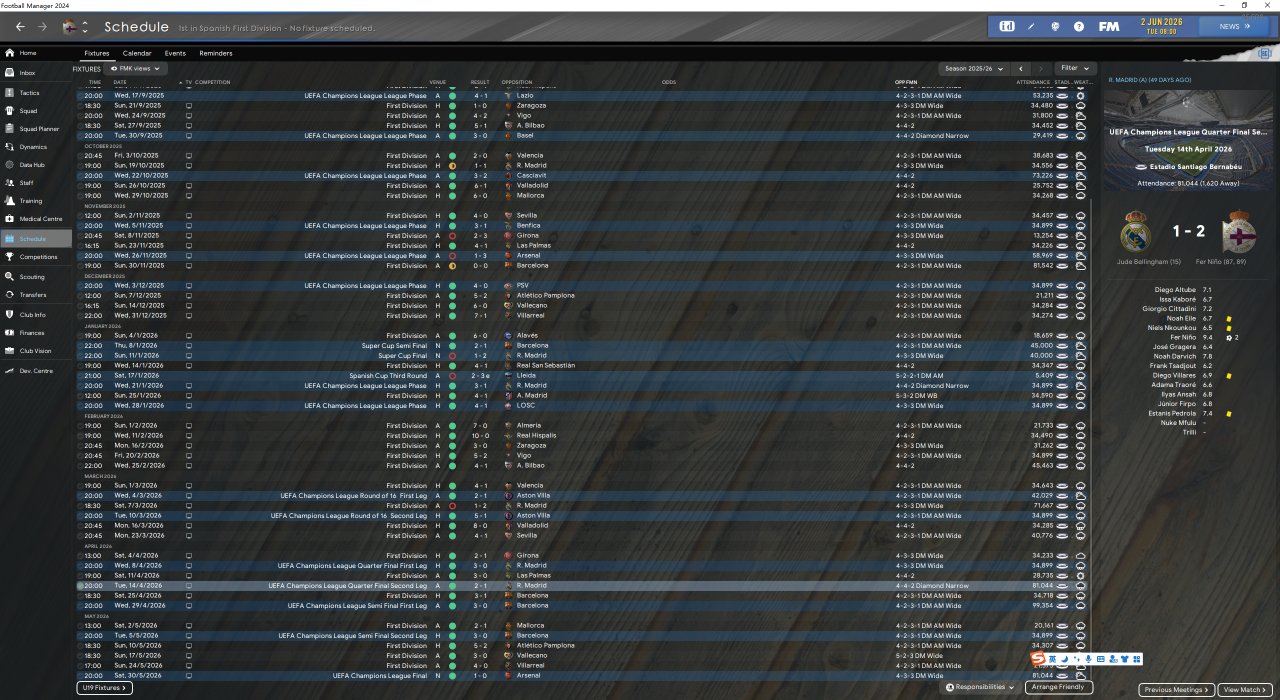Click the microphone icon in the IME bar
This screenshot has width=1280, height=700.
coord(1088,659)
